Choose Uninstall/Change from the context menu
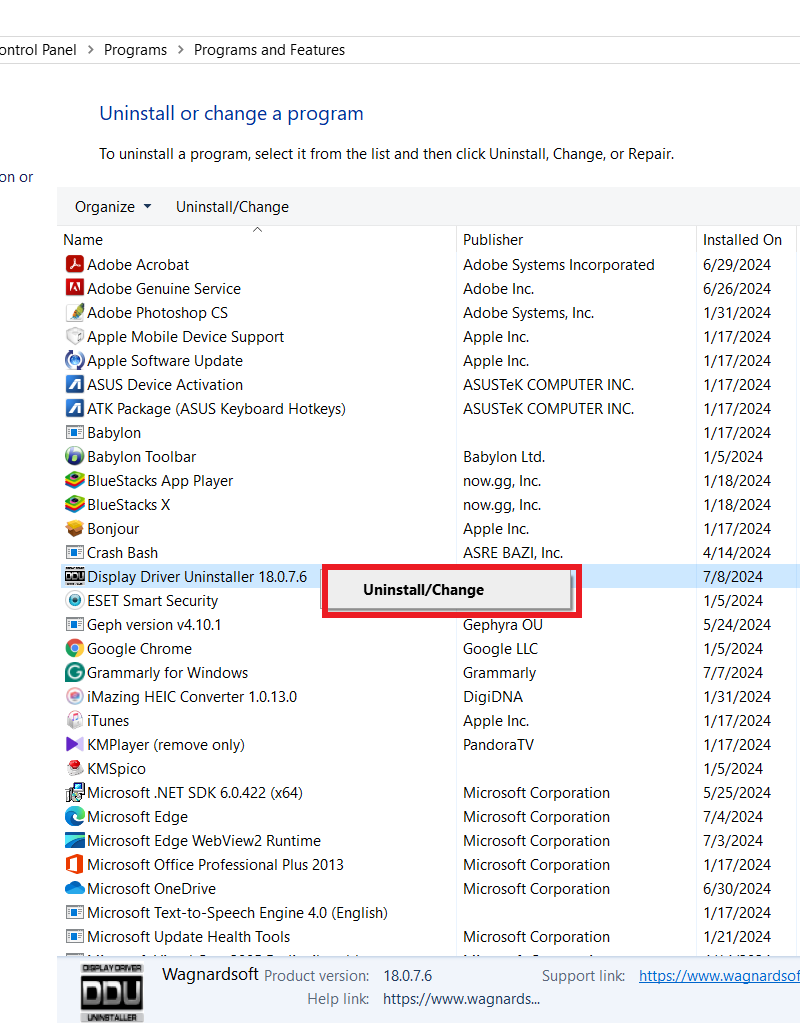The height and width of the screenshot is (1023, 800). 449,590
